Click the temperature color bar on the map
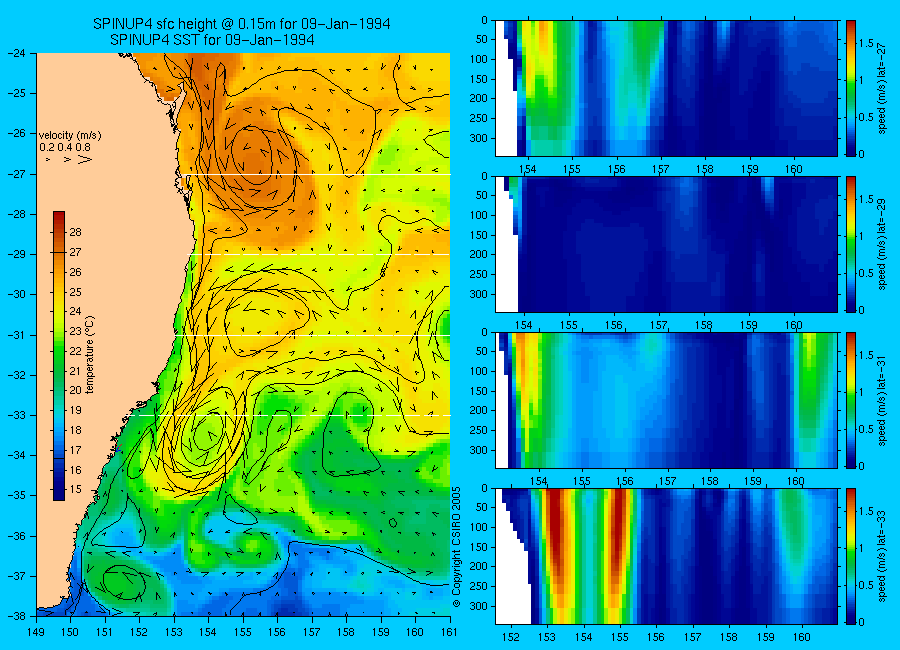 click(59, 356)
